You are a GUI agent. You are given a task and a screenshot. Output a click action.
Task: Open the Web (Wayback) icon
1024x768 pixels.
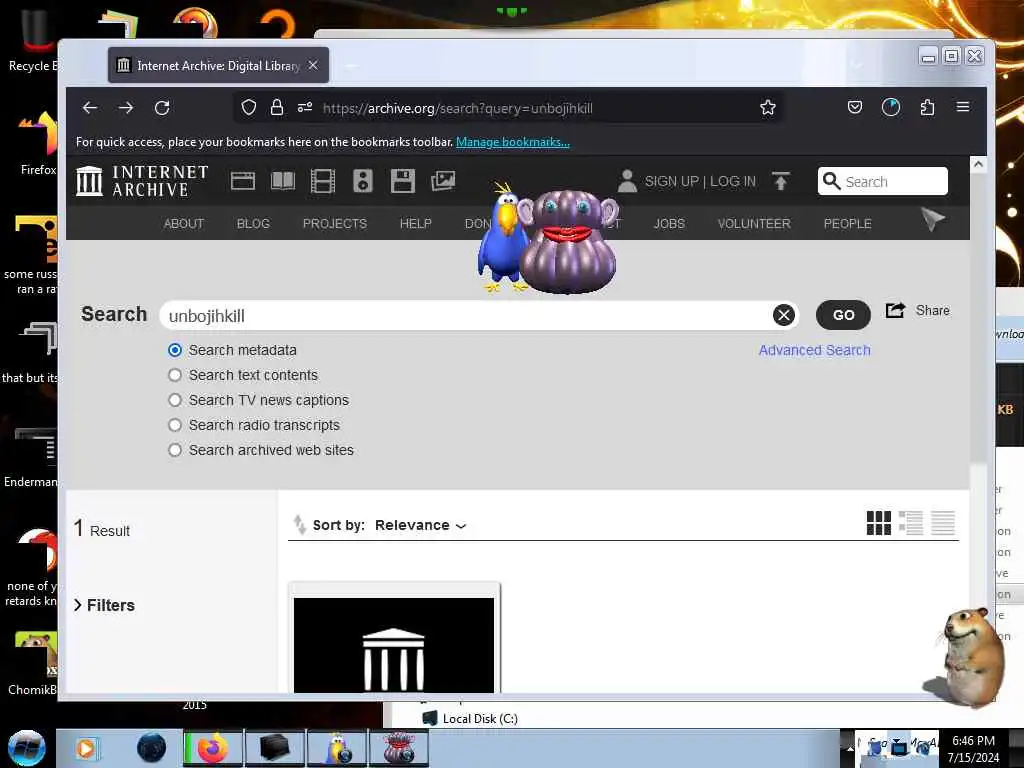[x=243, y=181]
